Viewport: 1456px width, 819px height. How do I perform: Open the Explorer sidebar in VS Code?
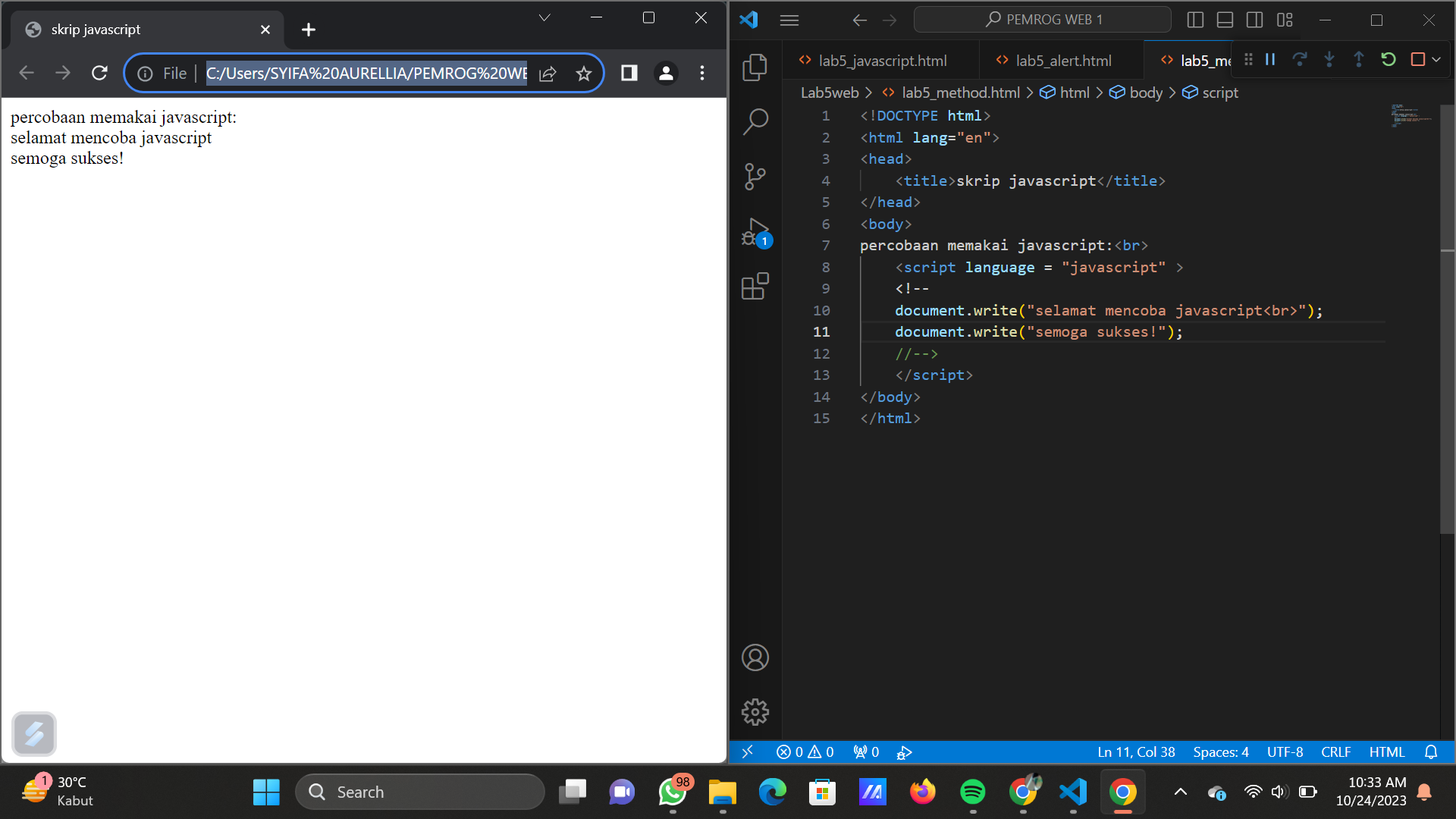pyautogui.click(x=755, y=67)
